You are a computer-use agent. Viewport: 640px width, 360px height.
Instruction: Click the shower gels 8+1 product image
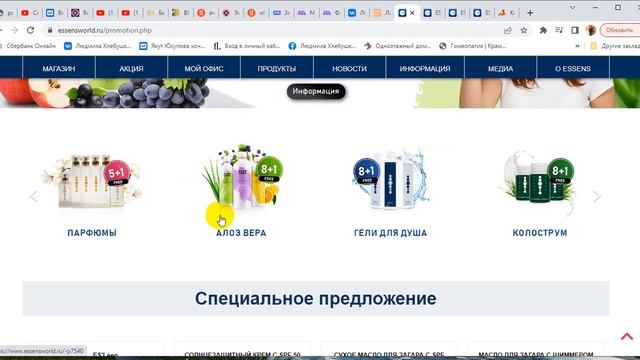point(390,180)
